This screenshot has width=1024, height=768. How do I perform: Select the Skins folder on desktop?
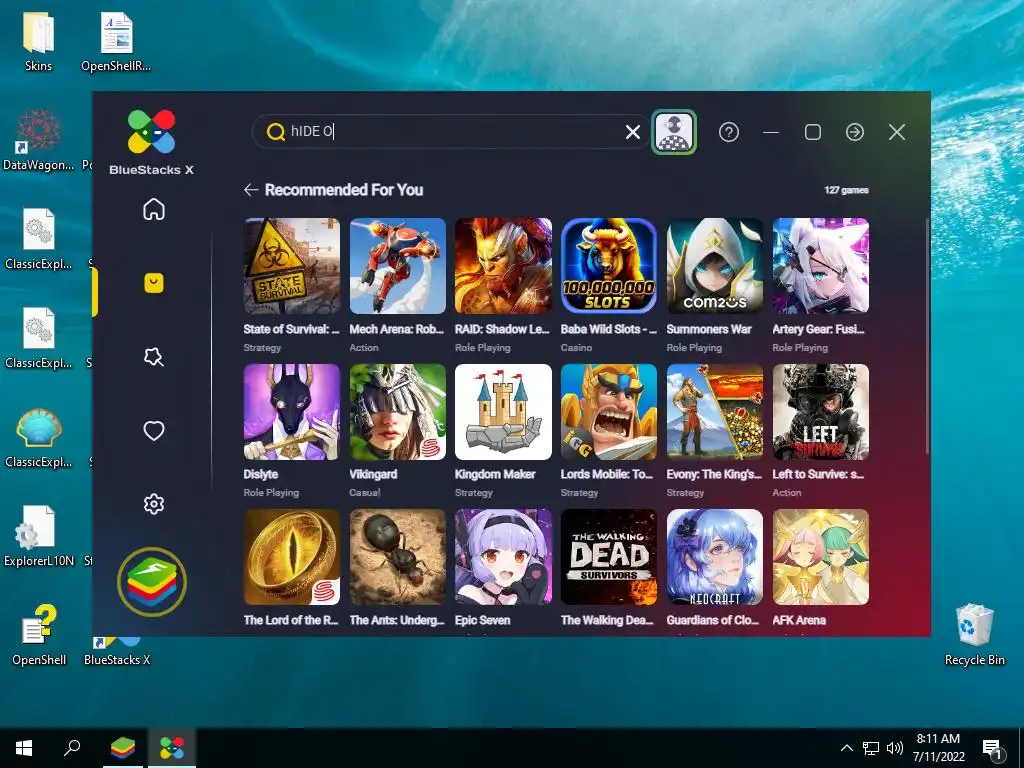pyautogui.click(x=38, y=40)
